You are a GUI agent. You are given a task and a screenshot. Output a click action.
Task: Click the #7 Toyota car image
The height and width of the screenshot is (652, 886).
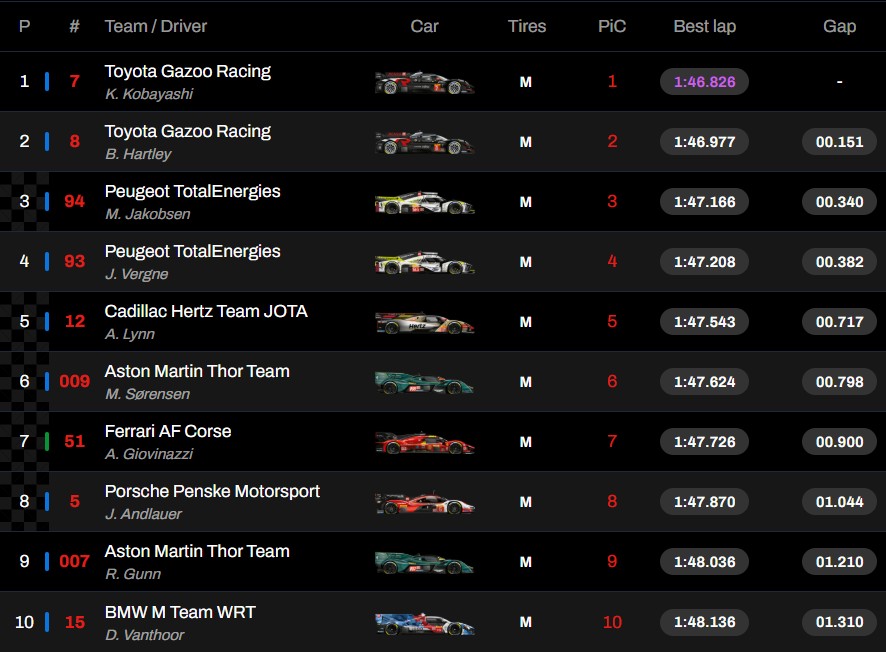pyautogui.click(x=424, y=83)
